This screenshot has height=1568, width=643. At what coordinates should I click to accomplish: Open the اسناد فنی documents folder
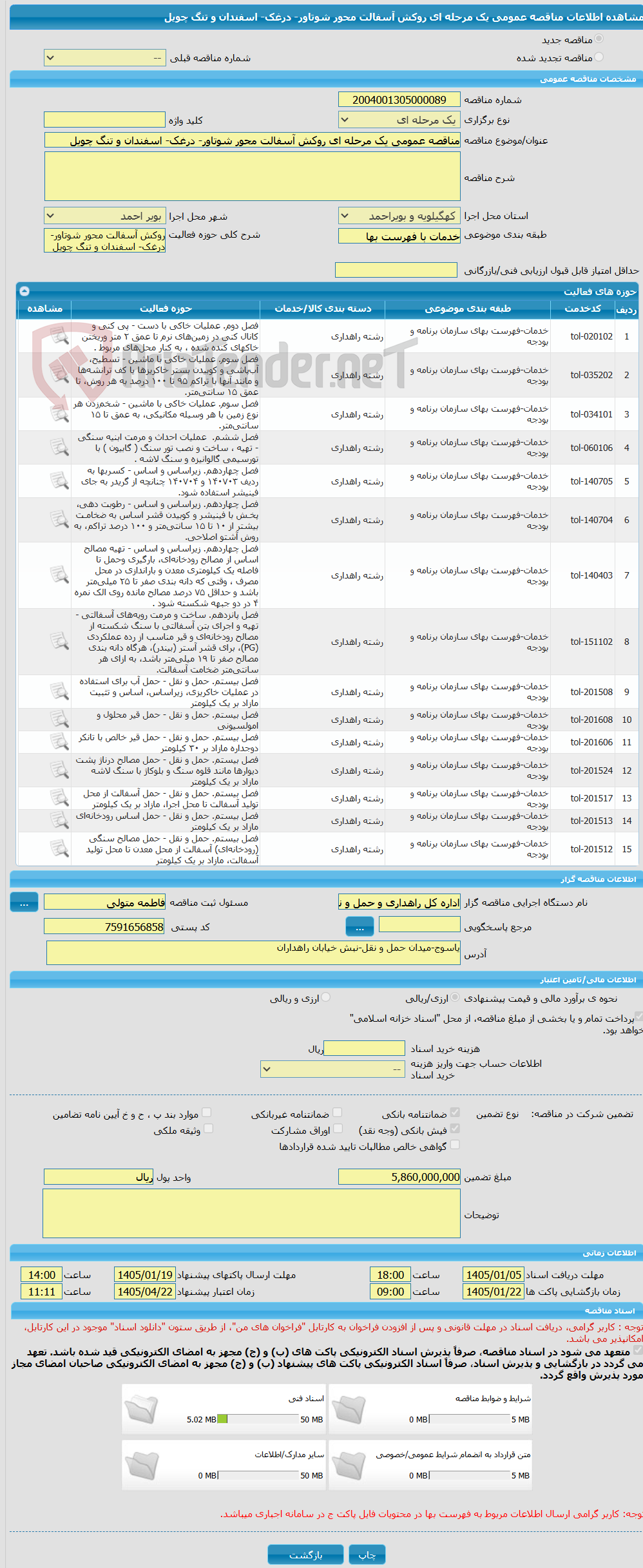pos(142,1409)
